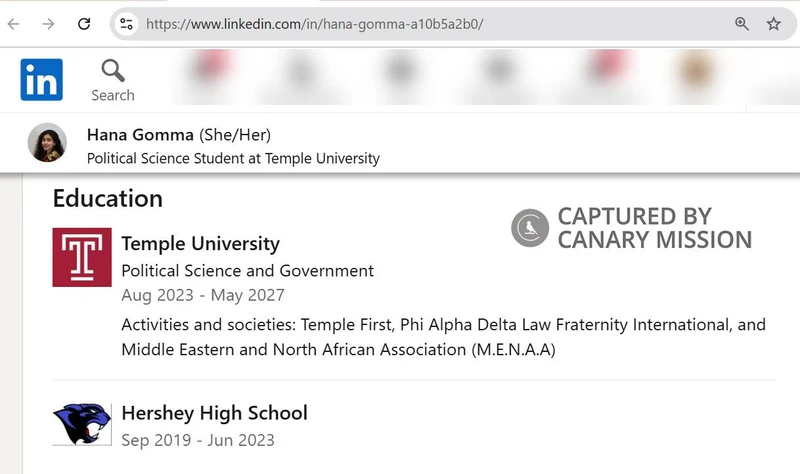Screen dimensions: 800x474
Task: Click the browser forward arrow
Action: click(x=48, y=24)
